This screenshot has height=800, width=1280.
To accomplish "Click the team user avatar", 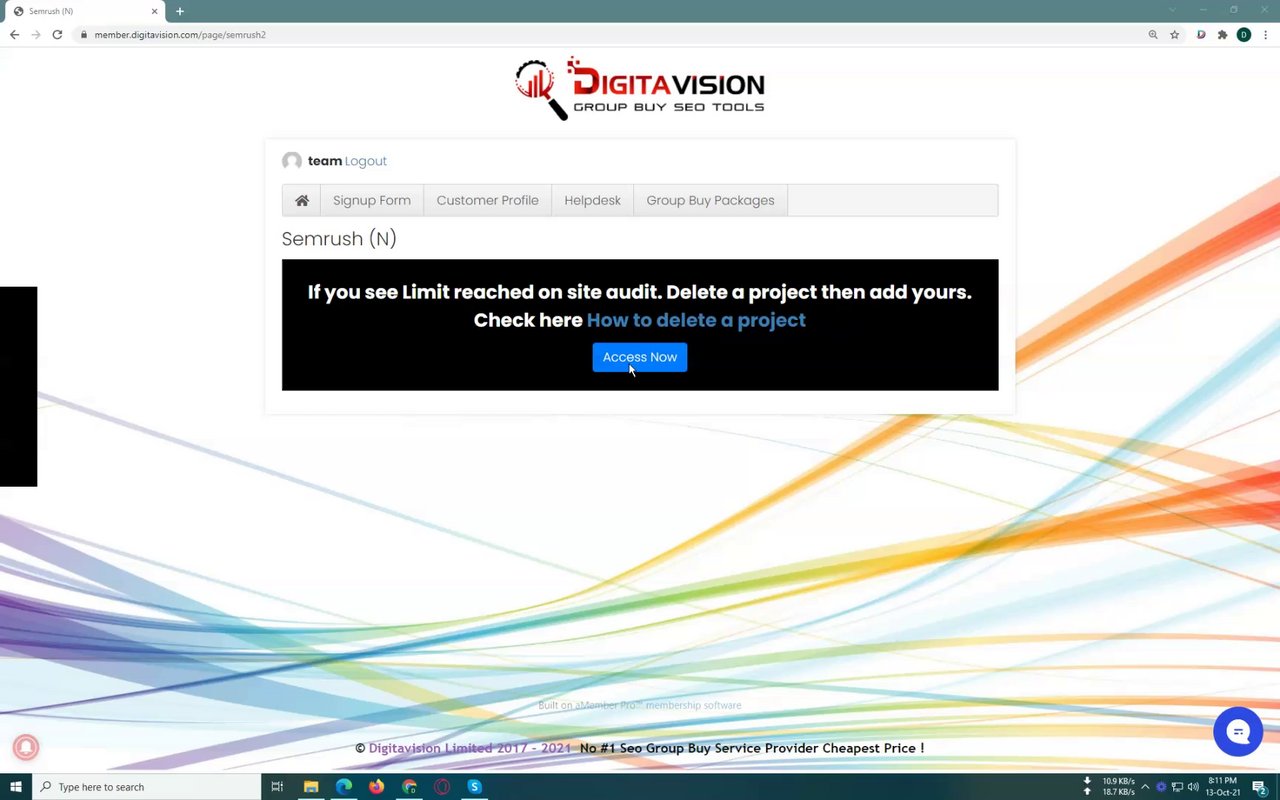I will click(292, 161).
